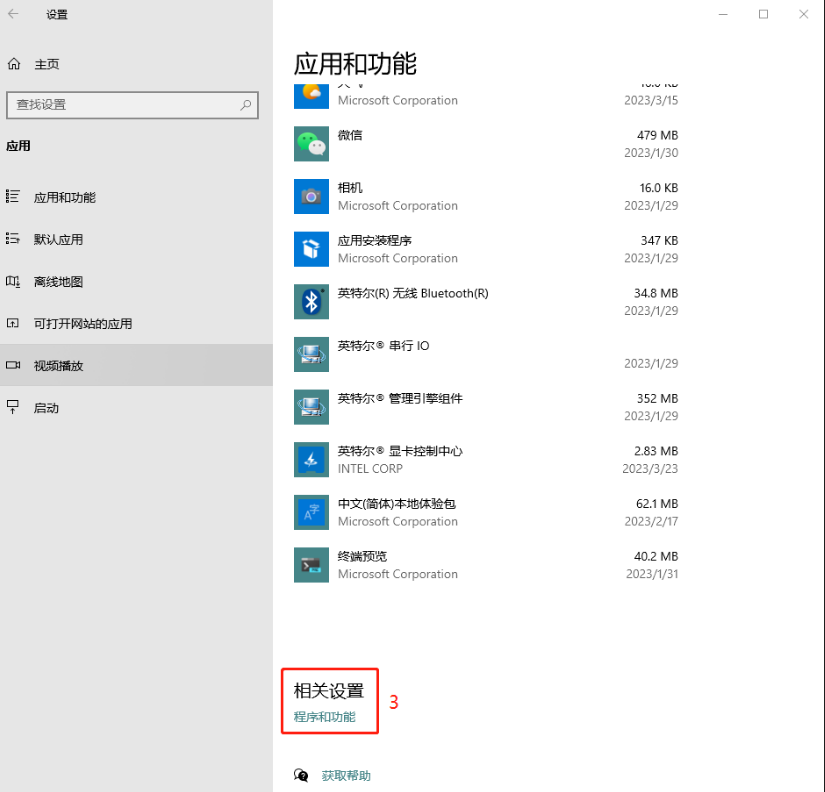
Task: Click the 视频播放 camera icon in sidebar
Action: [13, 365]
